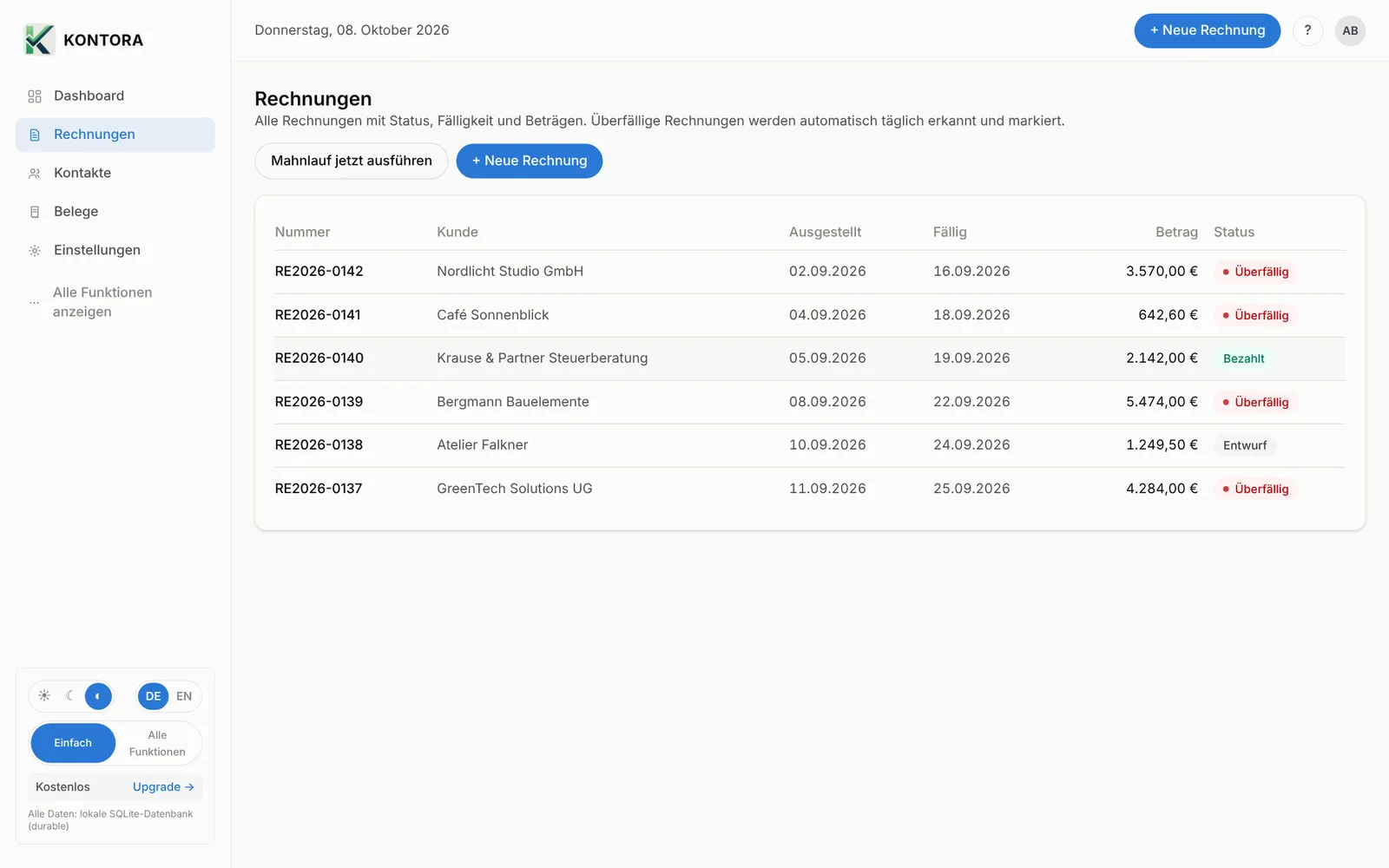
Task: Switch to dark theme moon icon
Action: click(x=70, y=696)
